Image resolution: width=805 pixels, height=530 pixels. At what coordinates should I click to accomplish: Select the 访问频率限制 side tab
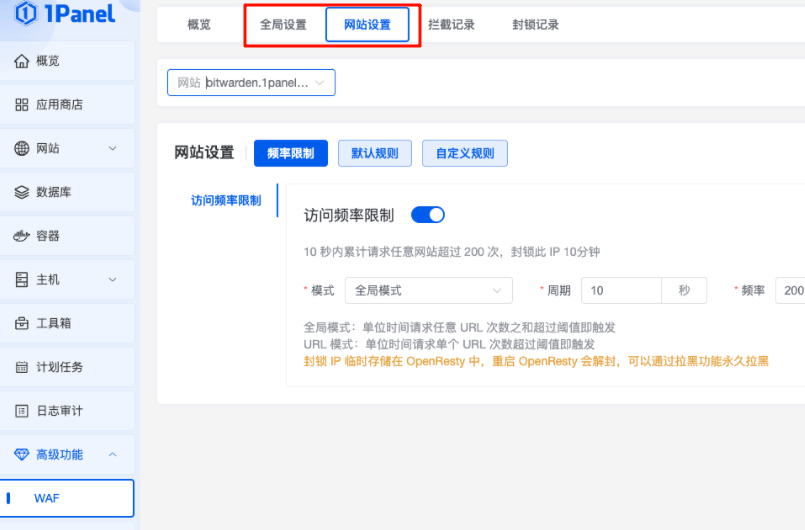click(x=226, y=200)
